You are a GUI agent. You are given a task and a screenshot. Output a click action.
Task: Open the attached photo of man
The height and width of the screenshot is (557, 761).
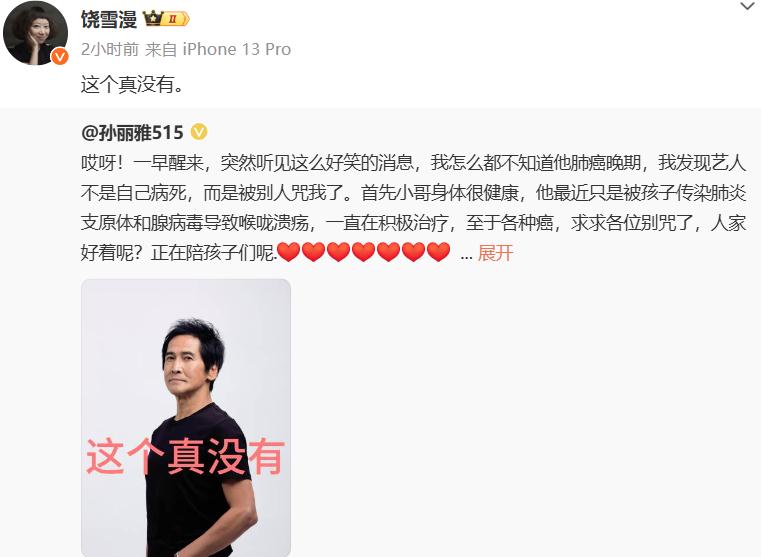coord(186,418)
